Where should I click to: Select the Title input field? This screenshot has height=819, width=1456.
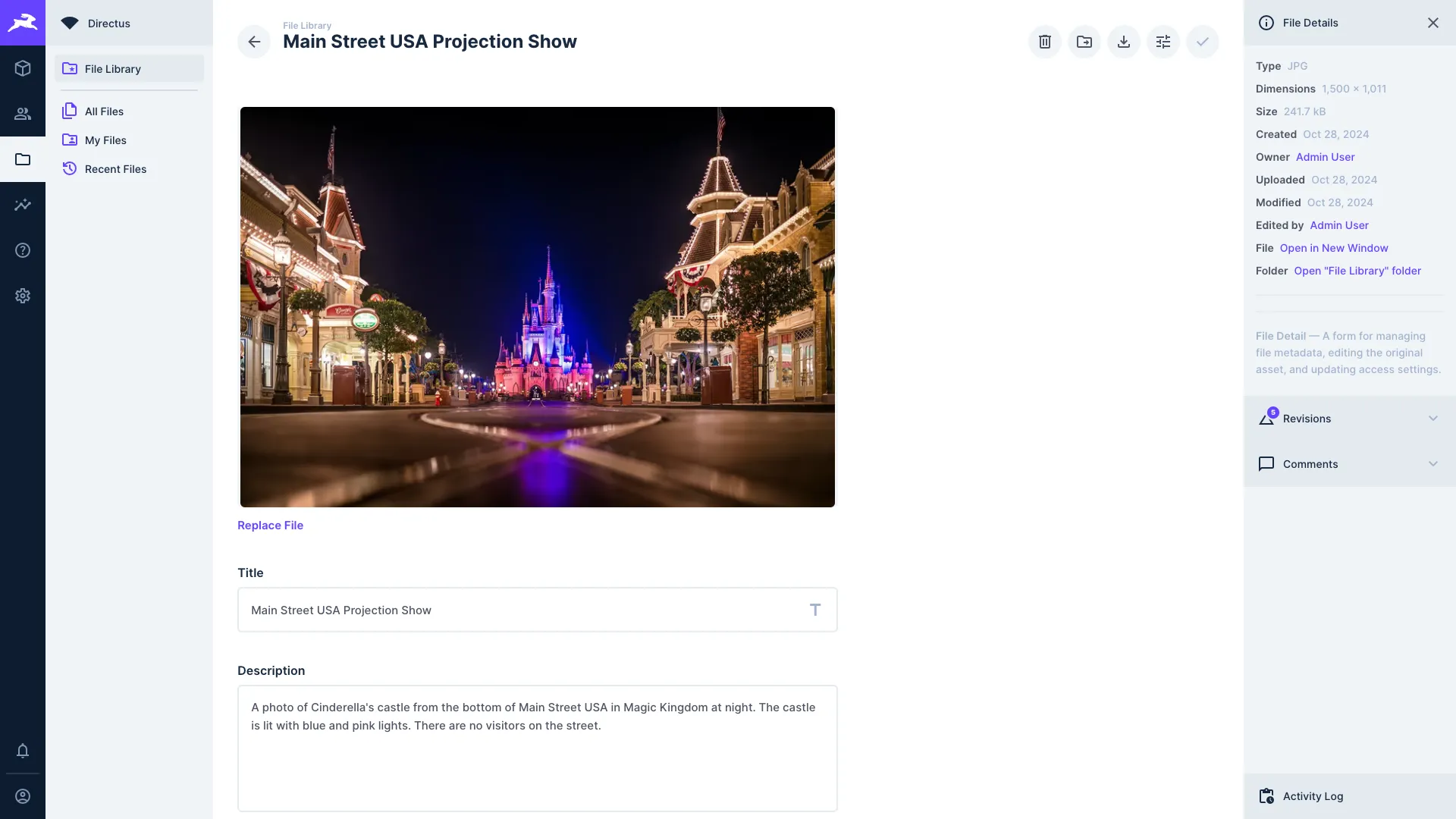point(537,609)
